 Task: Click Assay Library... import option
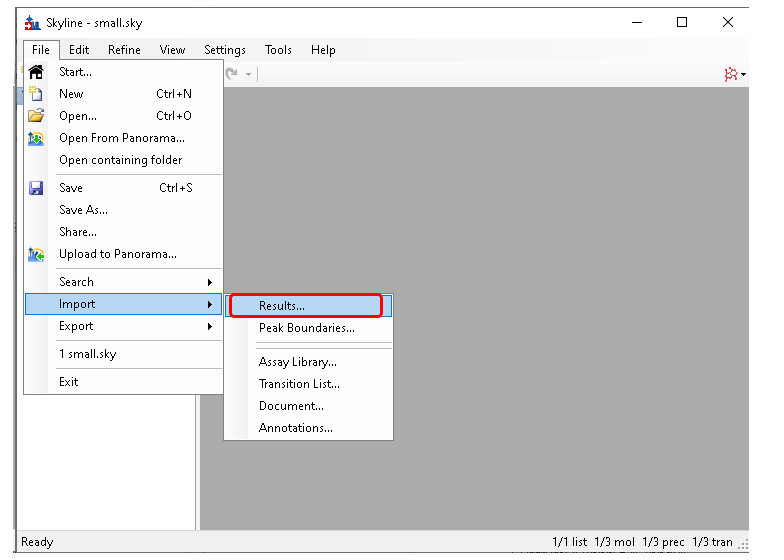click(x=297, y=362)
